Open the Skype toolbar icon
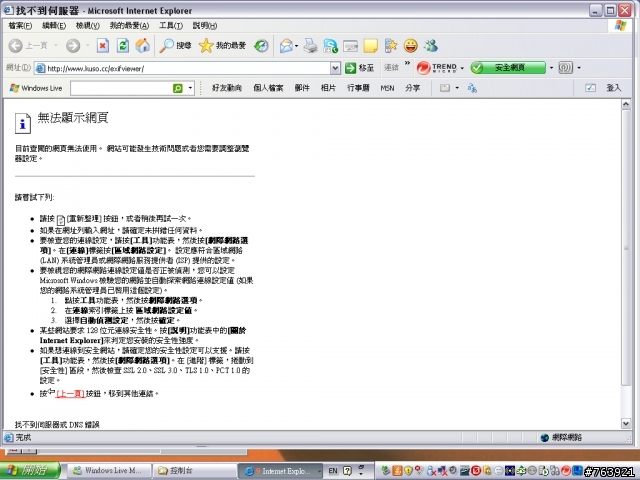The image size is (640, 480). (x=330, y=45)
